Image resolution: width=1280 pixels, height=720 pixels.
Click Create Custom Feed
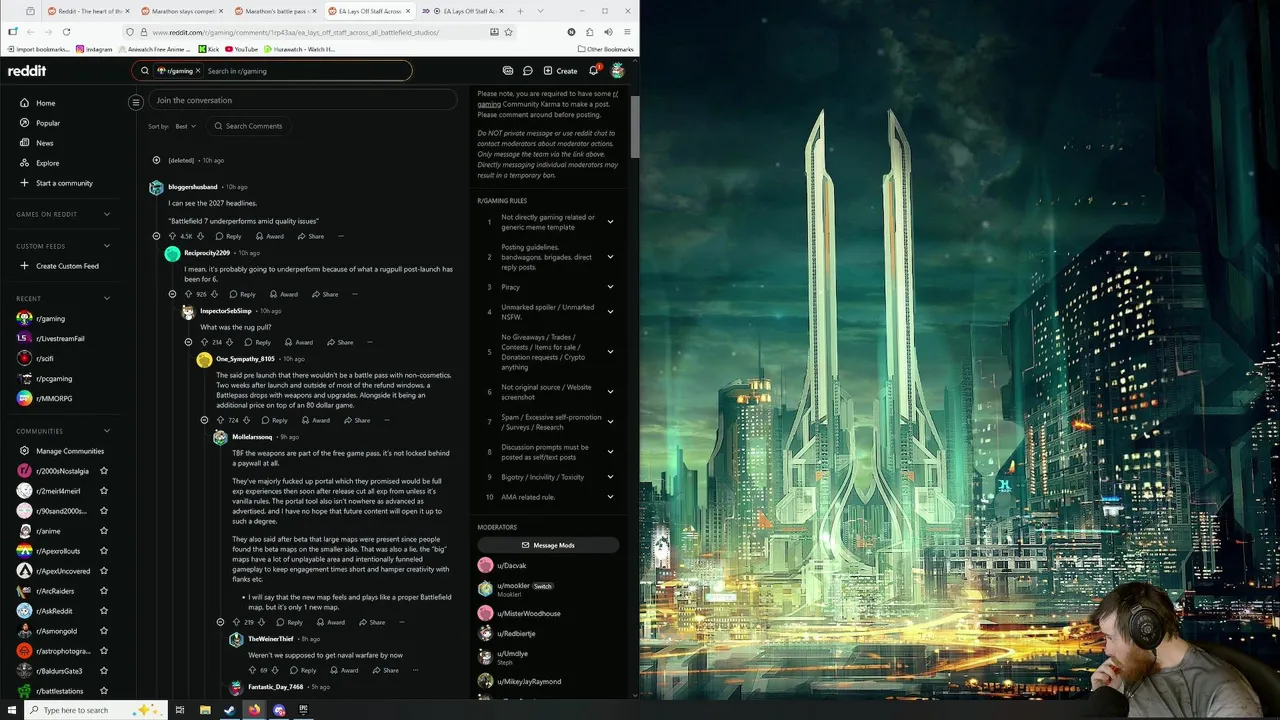pyautogui.click(x=65, y=266)
